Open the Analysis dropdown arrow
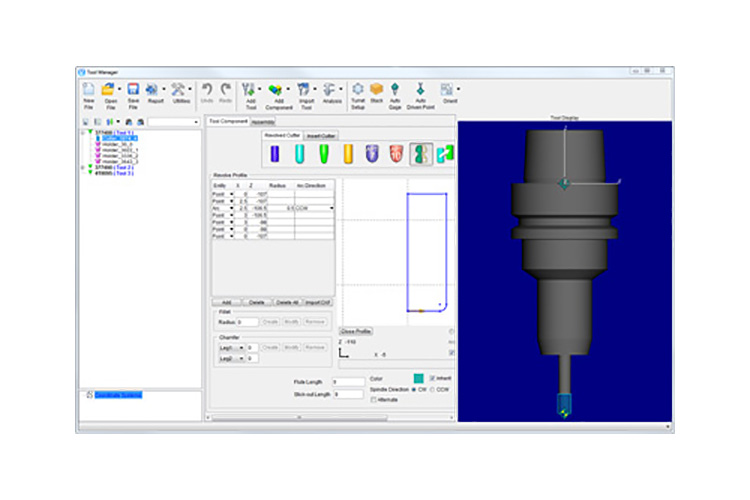750x500 pixels. 341,89
